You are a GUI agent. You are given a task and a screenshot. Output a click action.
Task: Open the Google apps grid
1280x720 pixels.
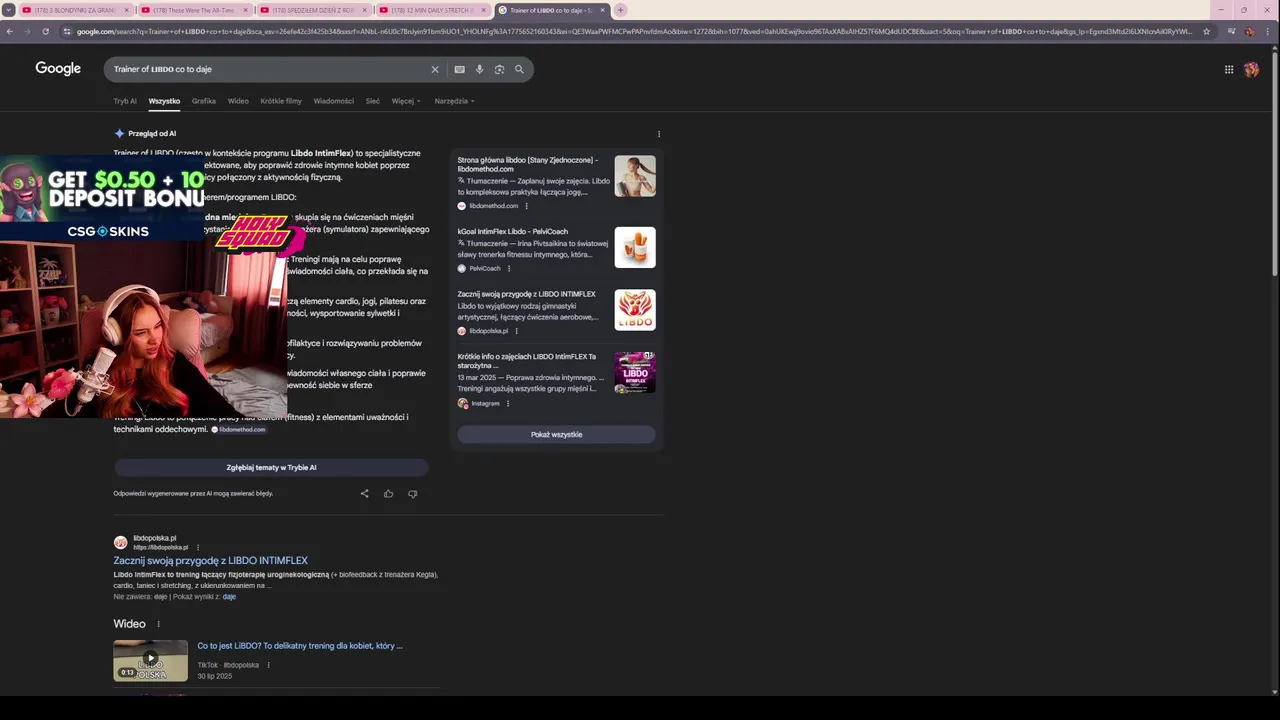[x=1229, y=69]
